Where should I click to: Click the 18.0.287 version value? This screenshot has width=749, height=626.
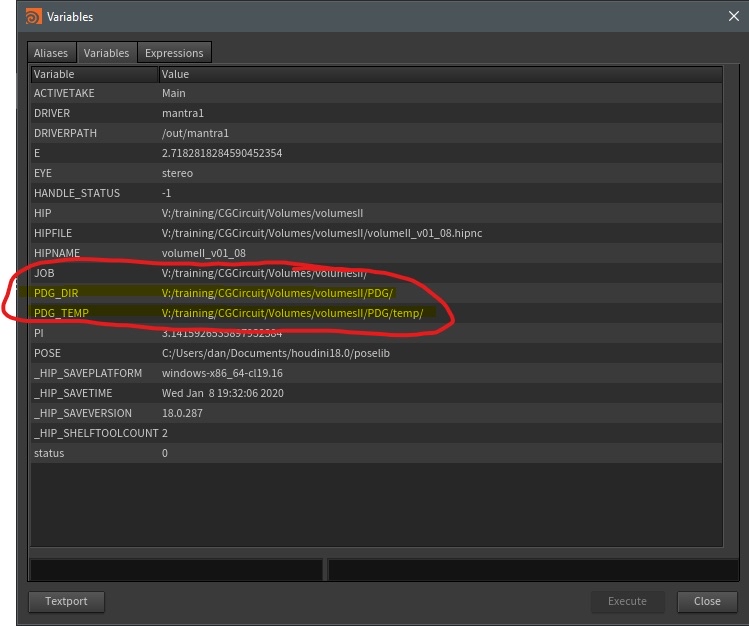tap(182, 414)
